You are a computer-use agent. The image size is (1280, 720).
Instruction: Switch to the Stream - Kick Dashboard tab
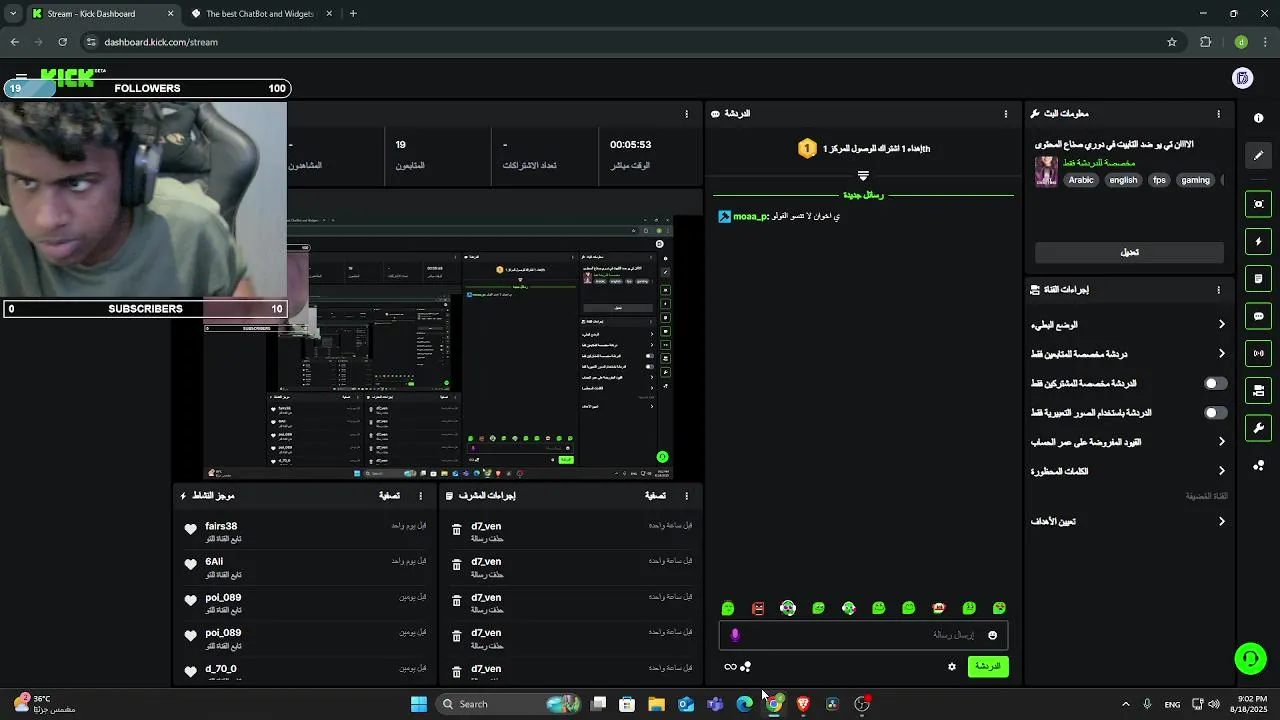(102, 14)
